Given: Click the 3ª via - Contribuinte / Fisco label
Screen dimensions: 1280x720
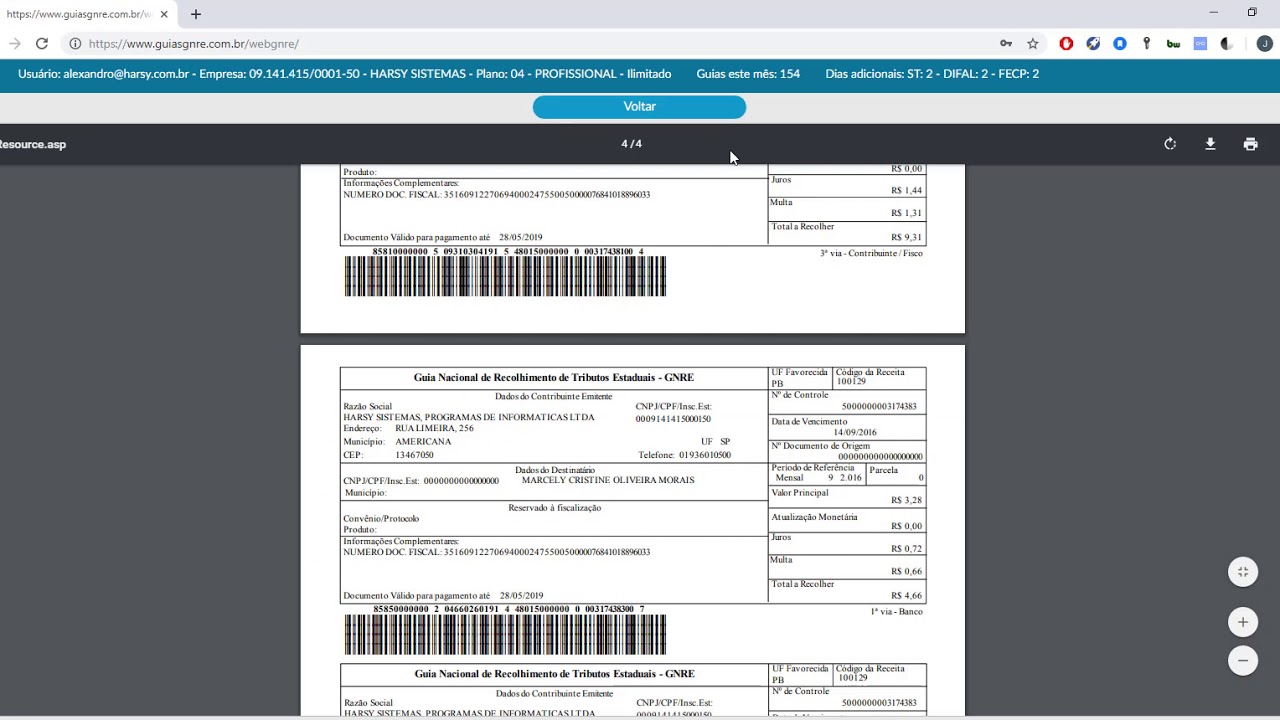Looking at the screenshot, I should tap(871, 253).
